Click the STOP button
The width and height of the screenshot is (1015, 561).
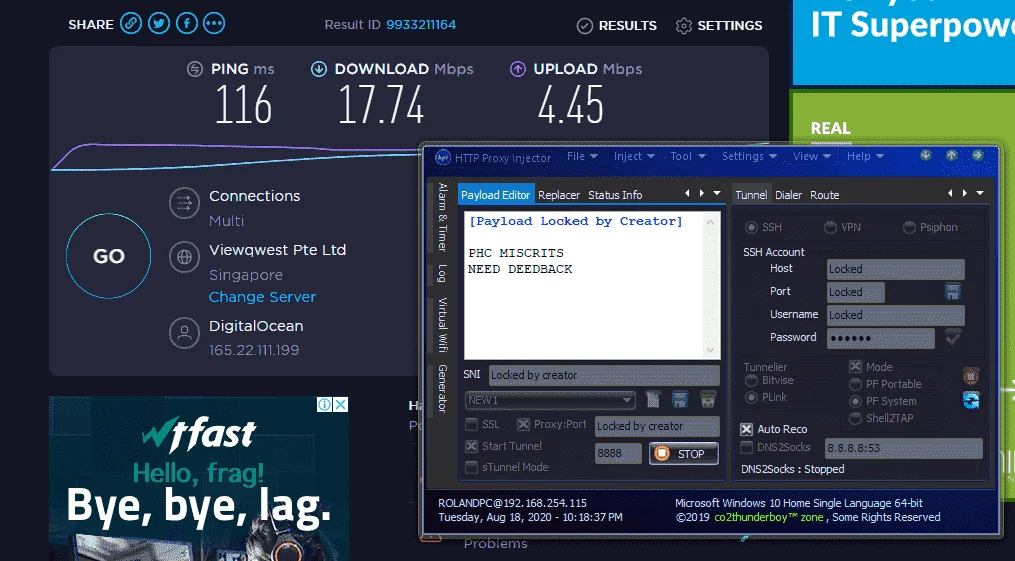coord(684,454)
